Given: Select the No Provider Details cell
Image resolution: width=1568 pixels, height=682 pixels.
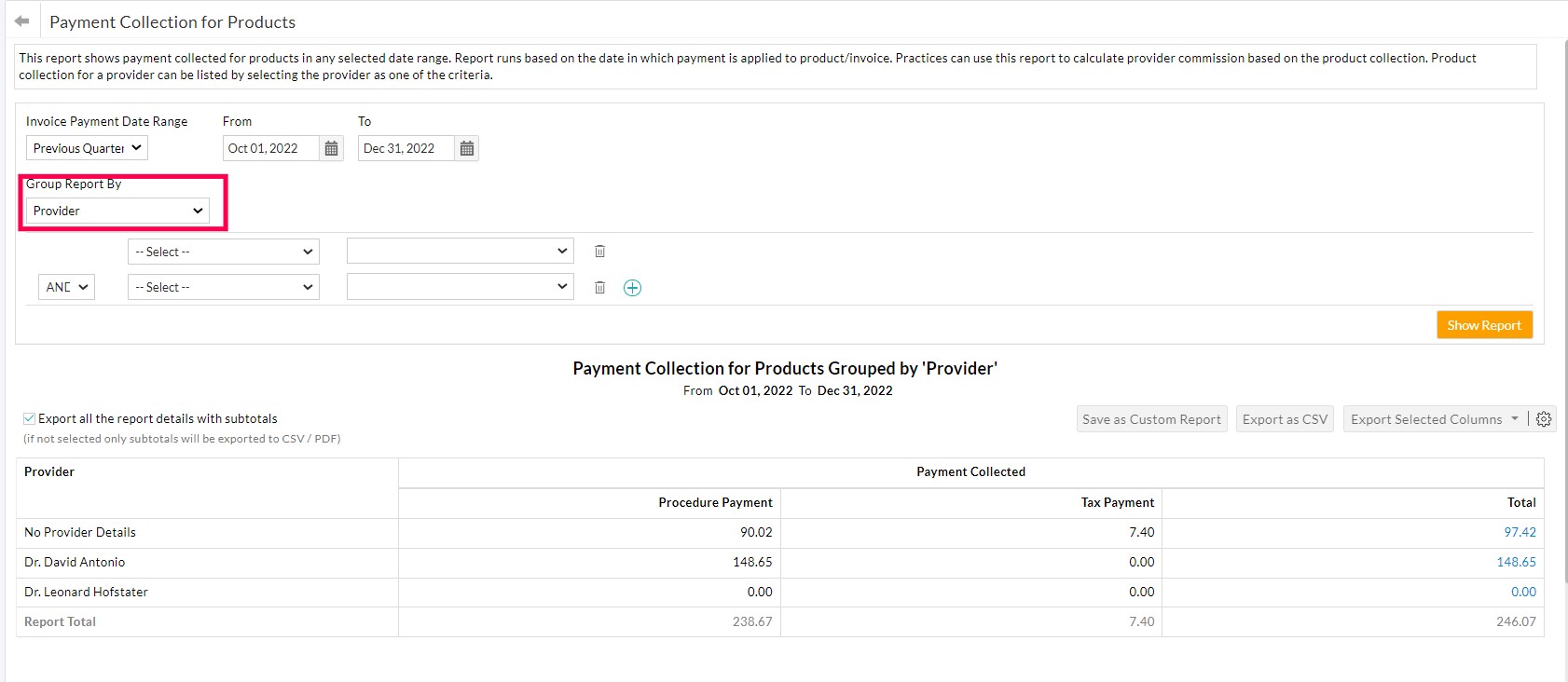Looking at the screenshot, I should coord(207,532).
